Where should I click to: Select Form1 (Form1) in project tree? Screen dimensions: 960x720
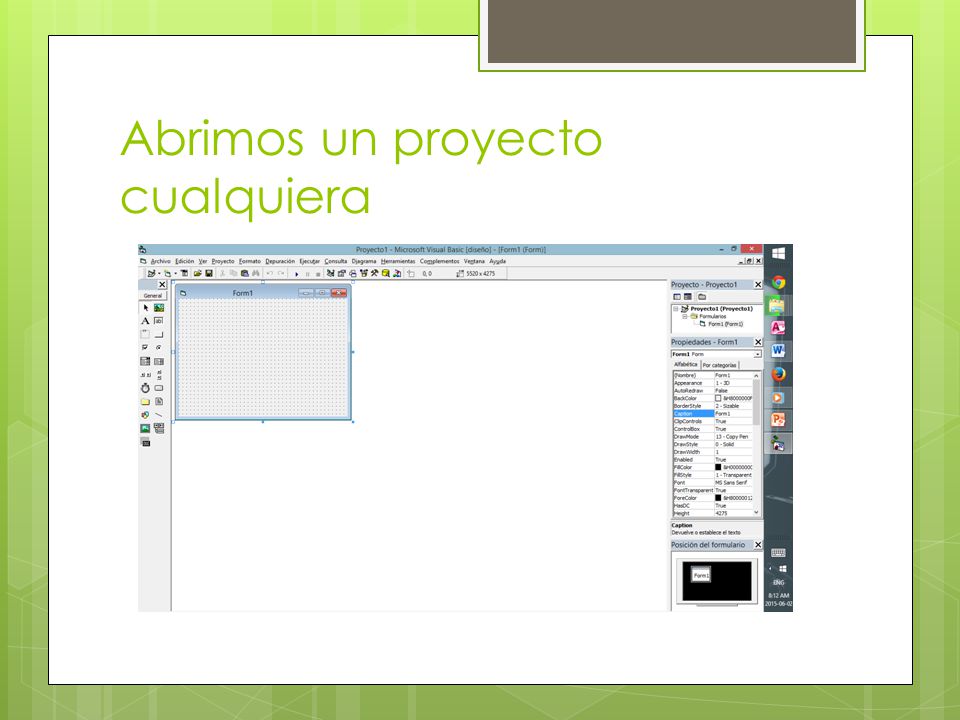coord(725,324)
